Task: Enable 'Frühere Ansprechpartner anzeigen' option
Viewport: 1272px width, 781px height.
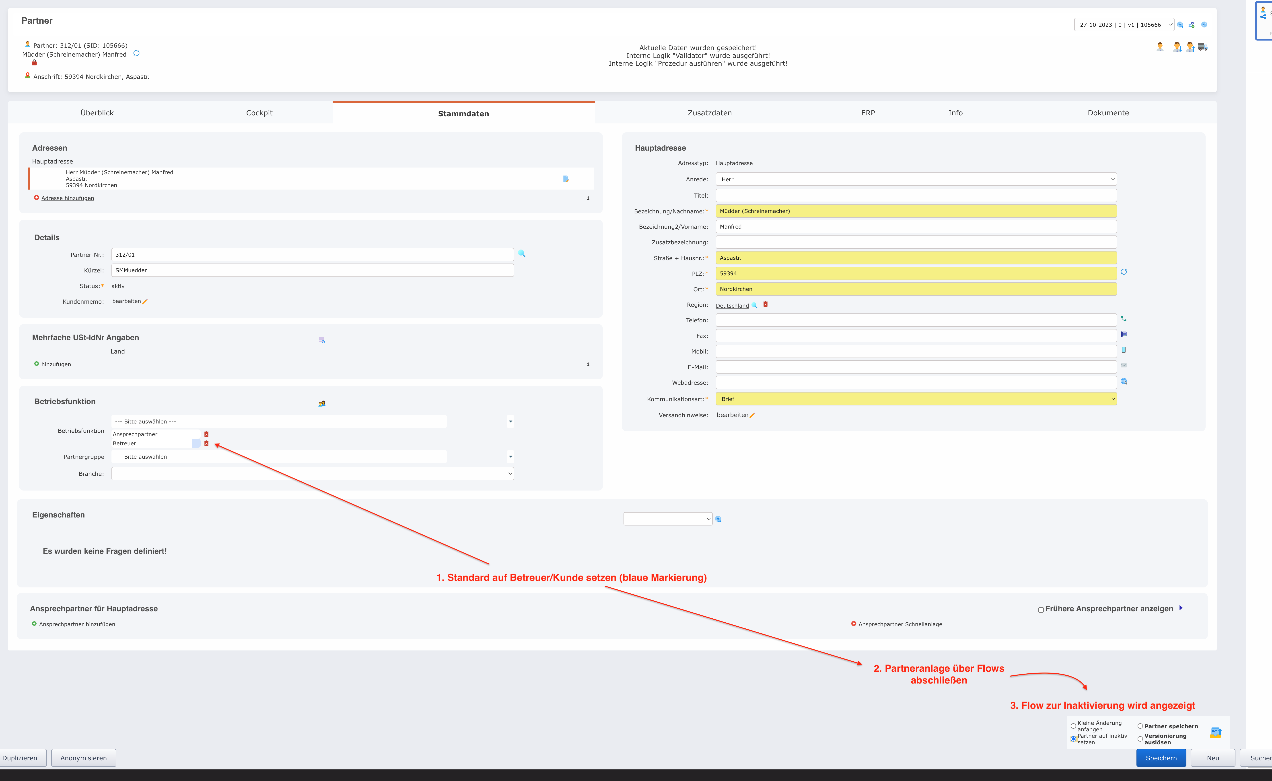Action: [x=1041, y=608]
